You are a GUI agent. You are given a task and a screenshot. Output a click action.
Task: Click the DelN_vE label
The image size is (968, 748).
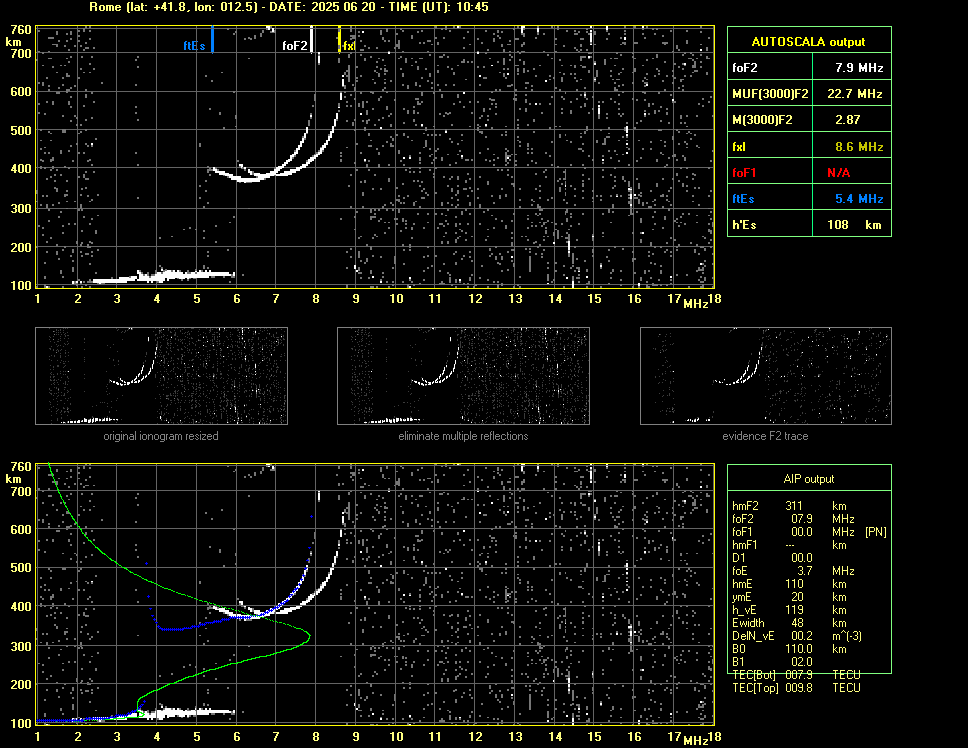[x=753, y=636]
